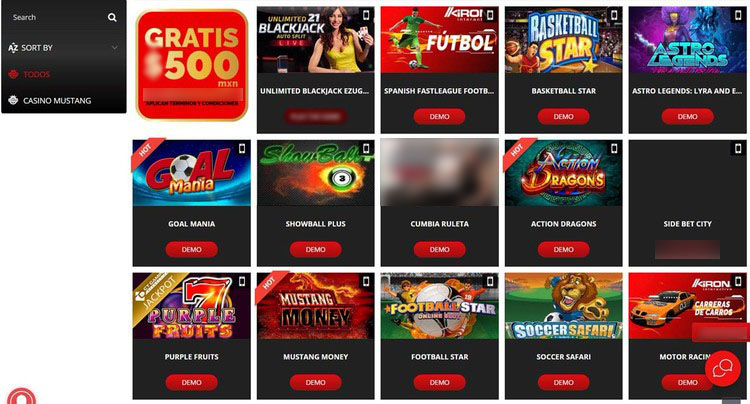Open the Soccer Safari demo

point(563,382)
